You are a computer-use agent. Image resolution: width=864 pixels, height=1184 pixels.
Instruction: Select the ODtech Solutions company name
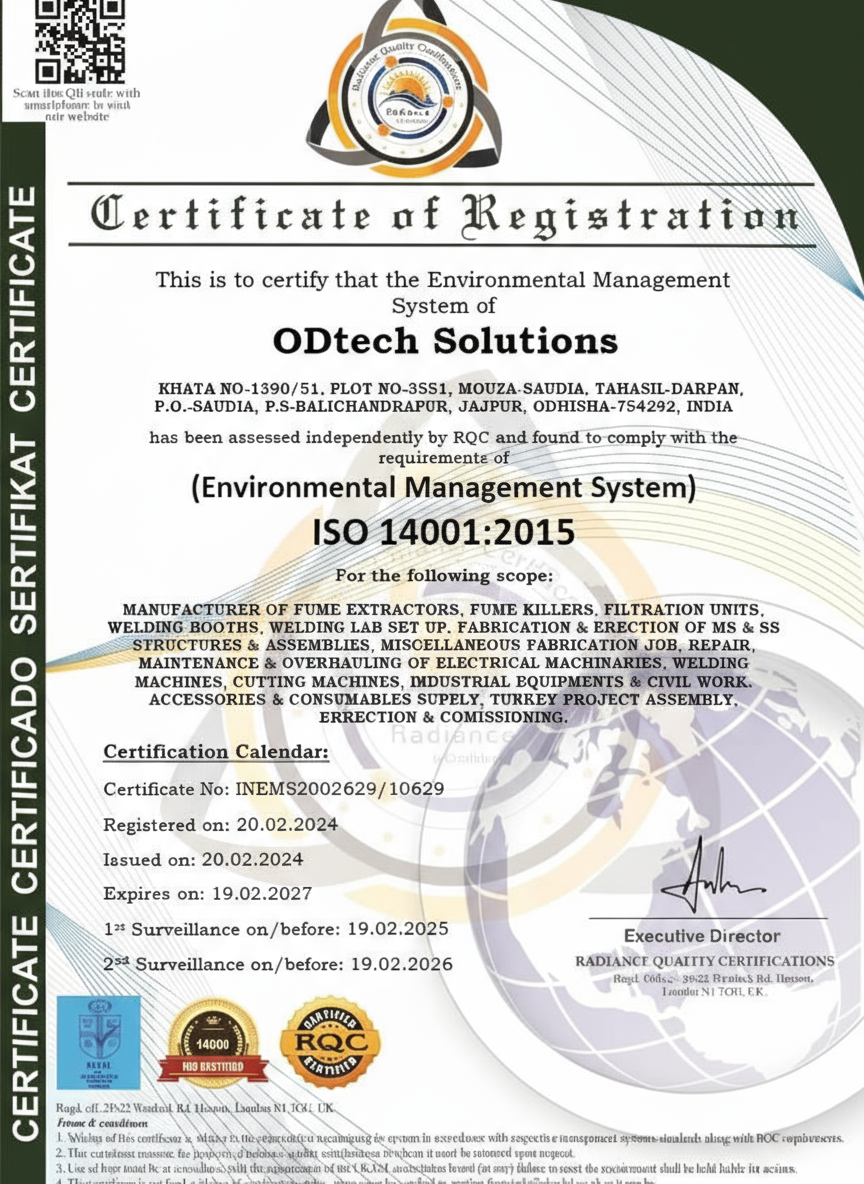(x=445, y=341)
